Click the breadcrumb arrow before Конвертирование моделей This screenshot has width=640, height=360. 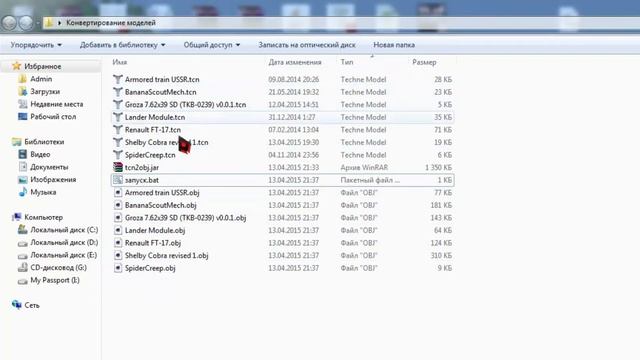click(x=60, y=23)
